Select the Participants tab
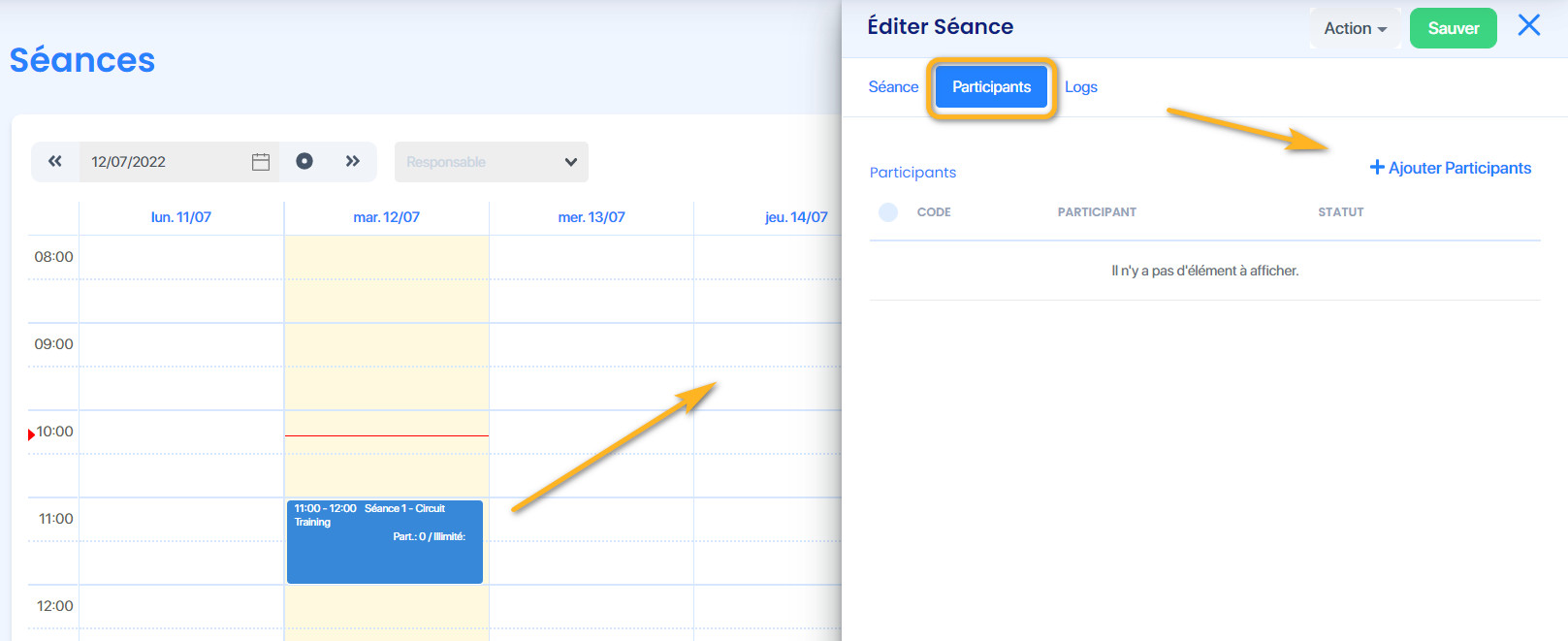This screenshot has width=1568, height=641. point(991,87)
